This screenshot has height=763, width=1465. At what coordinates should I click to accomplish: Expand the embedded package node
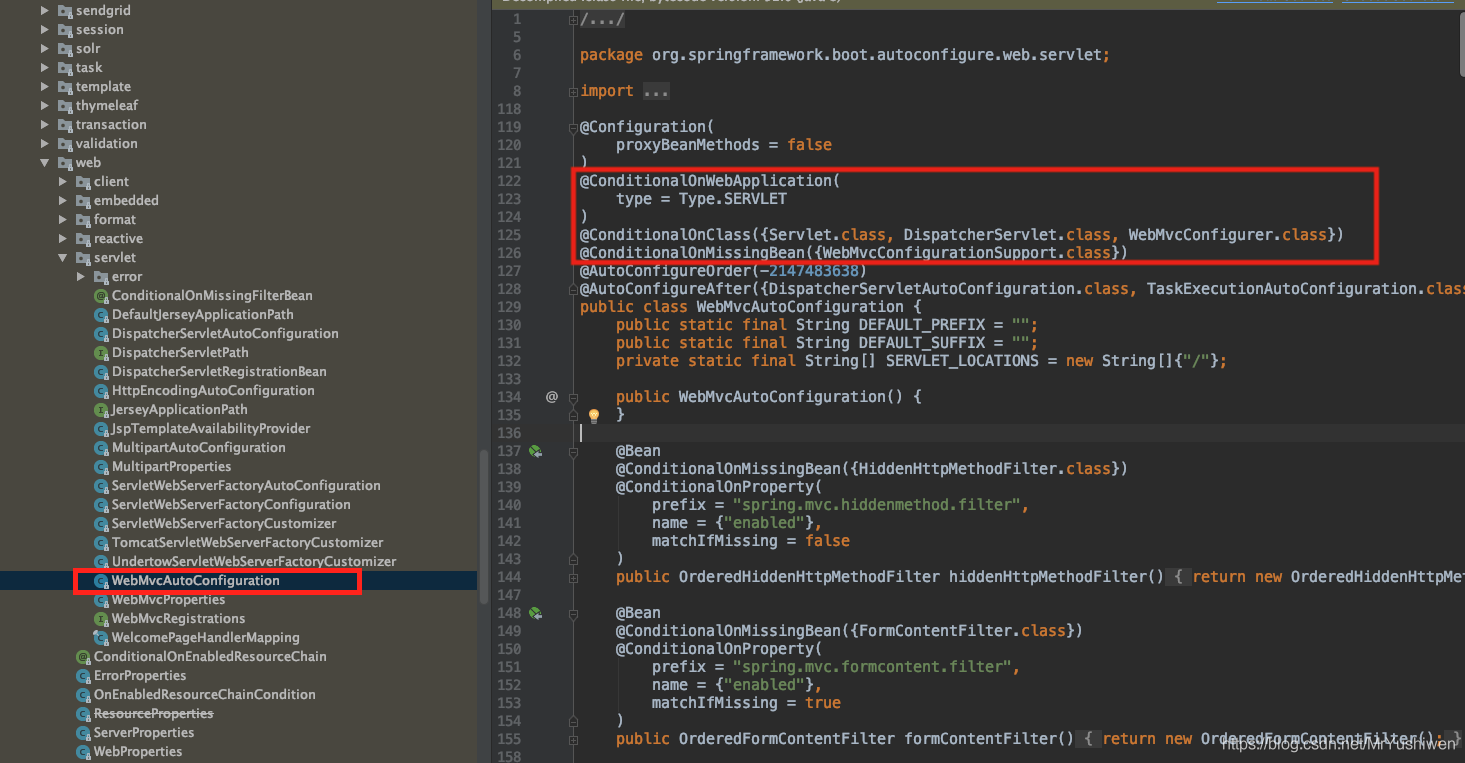point(63,201)
